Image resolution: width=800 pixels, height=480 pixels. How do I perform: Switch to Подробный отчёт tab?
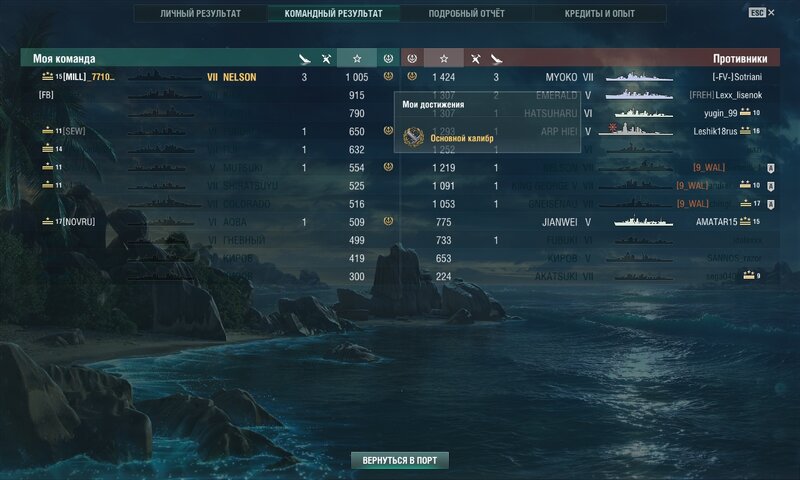click(x=466, y=14)
